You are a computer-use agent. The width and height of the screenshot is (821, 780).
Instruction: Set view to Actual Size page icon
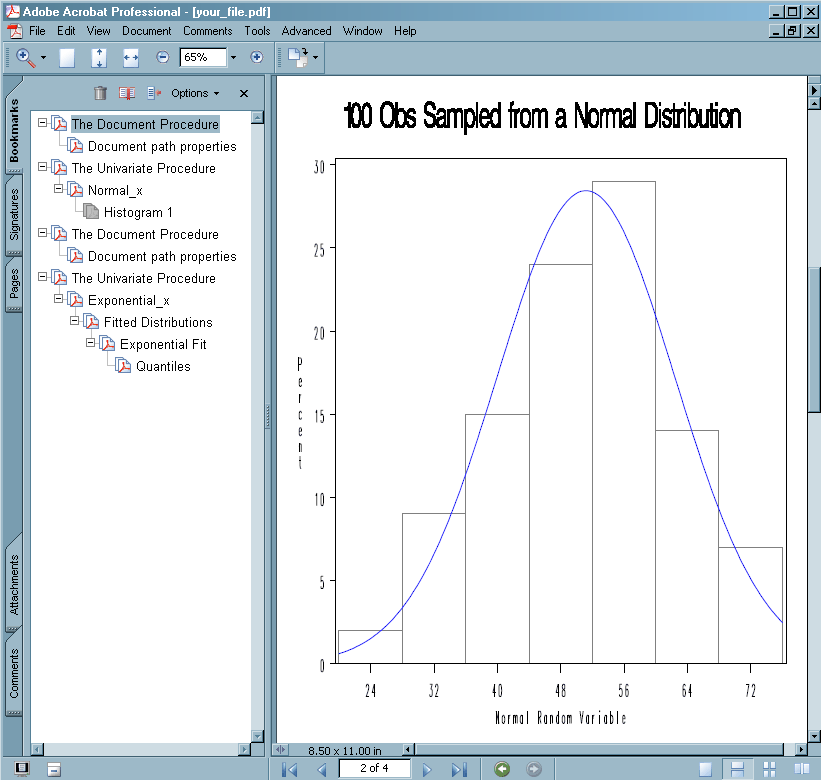pos(66,58)
